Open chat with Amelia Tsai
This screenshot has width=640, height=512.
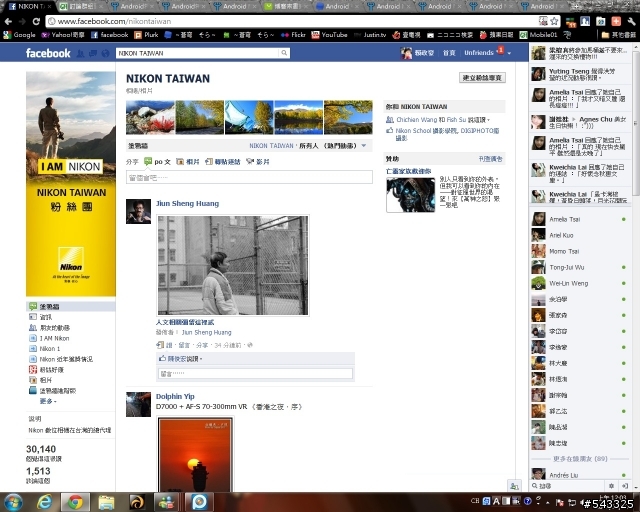580,219
